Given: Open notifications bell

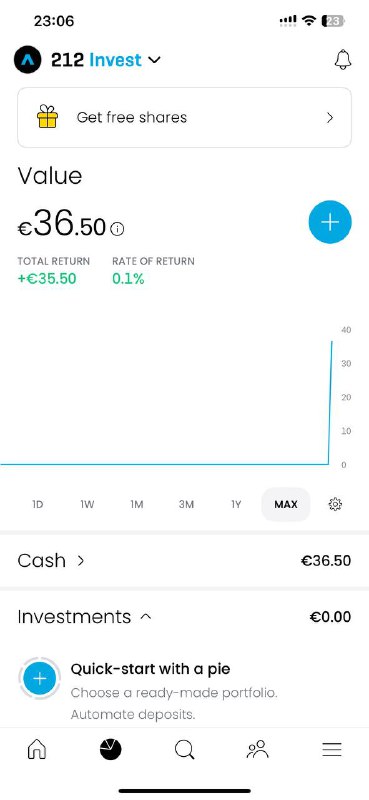Looking at the screenshot, I should [x=343, y=60].
